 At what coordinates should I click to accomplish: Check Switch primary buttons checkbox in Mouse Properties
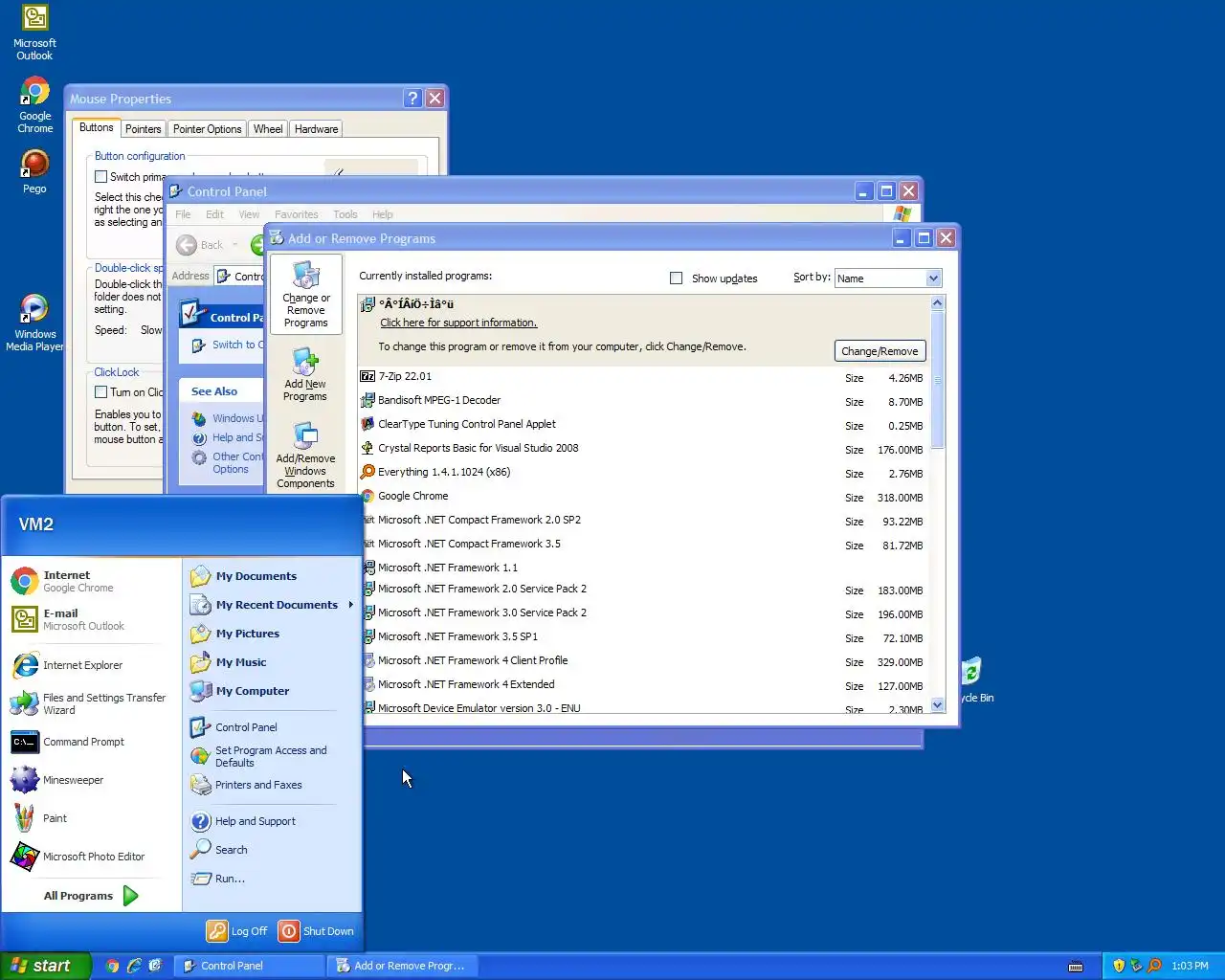100,177
